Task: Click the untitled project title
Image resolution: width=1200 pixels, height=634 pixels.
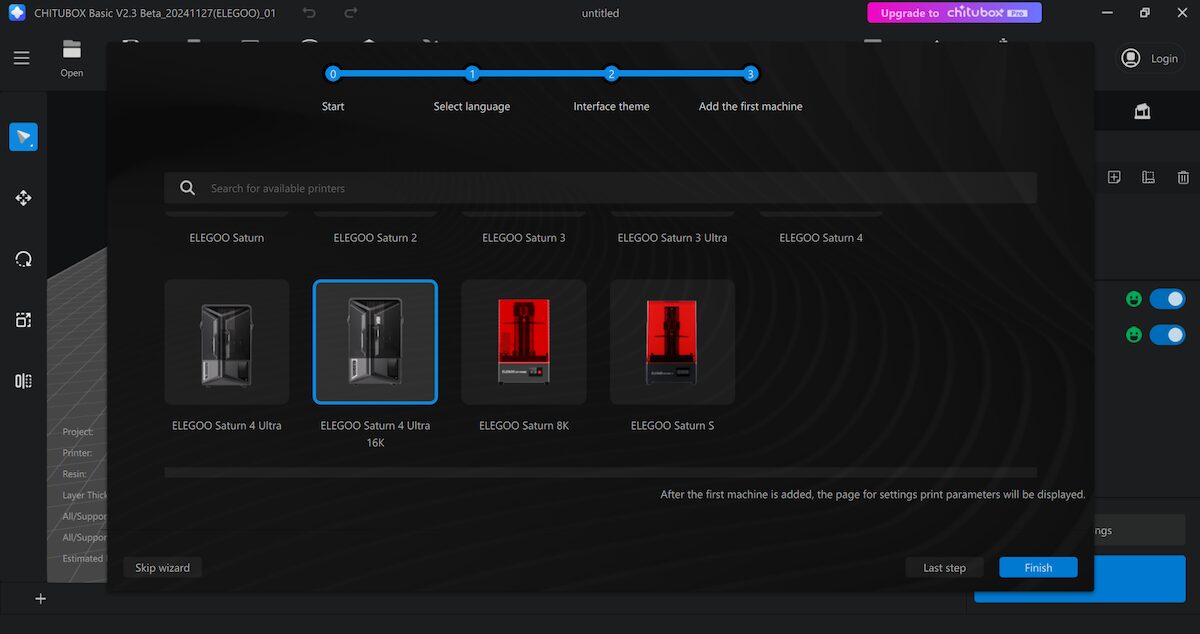Action: pyautogui.click(x=600, y=13)
